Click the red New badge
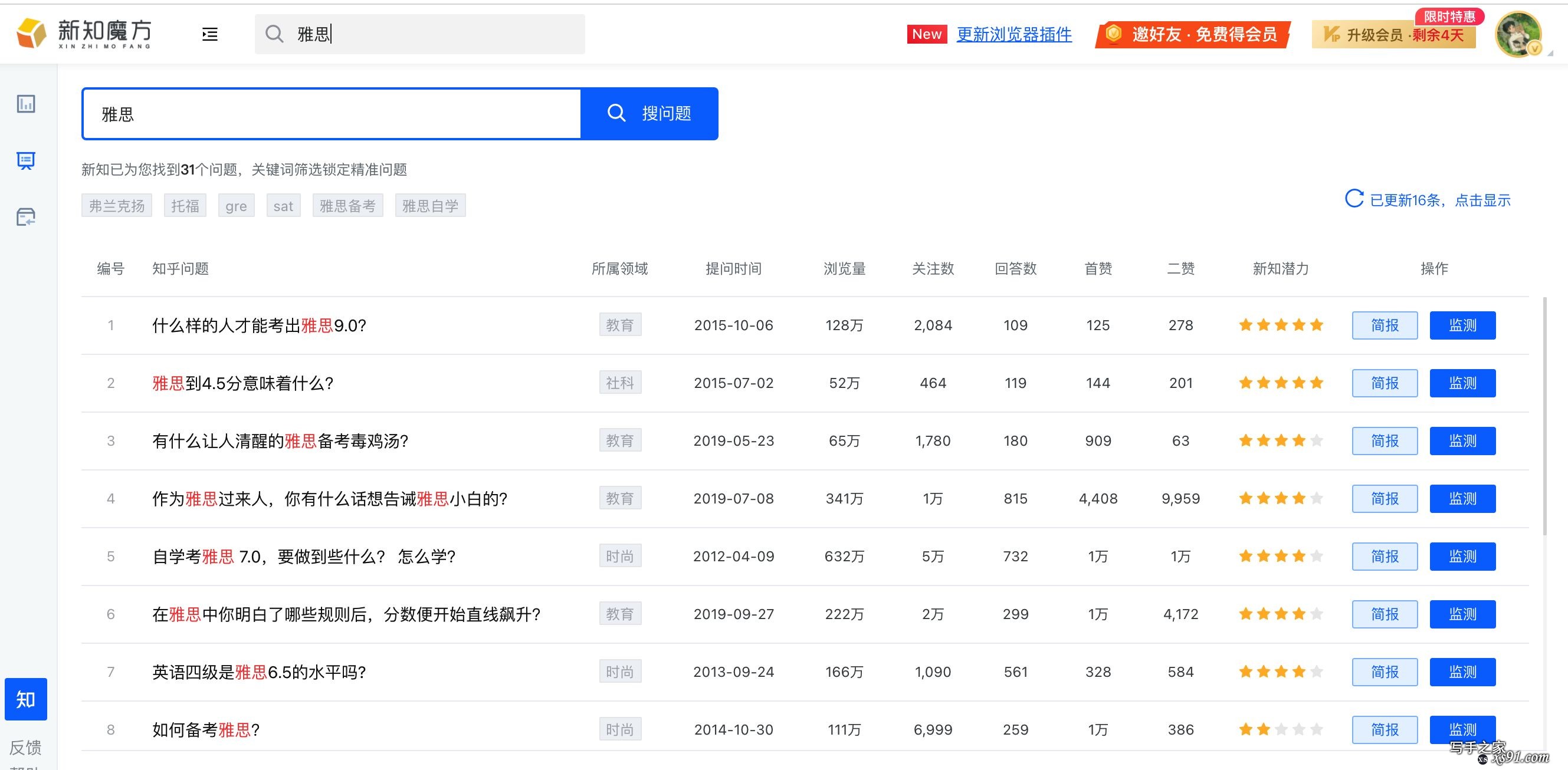This screenshot has height=770, width=1568. point(926,34)
